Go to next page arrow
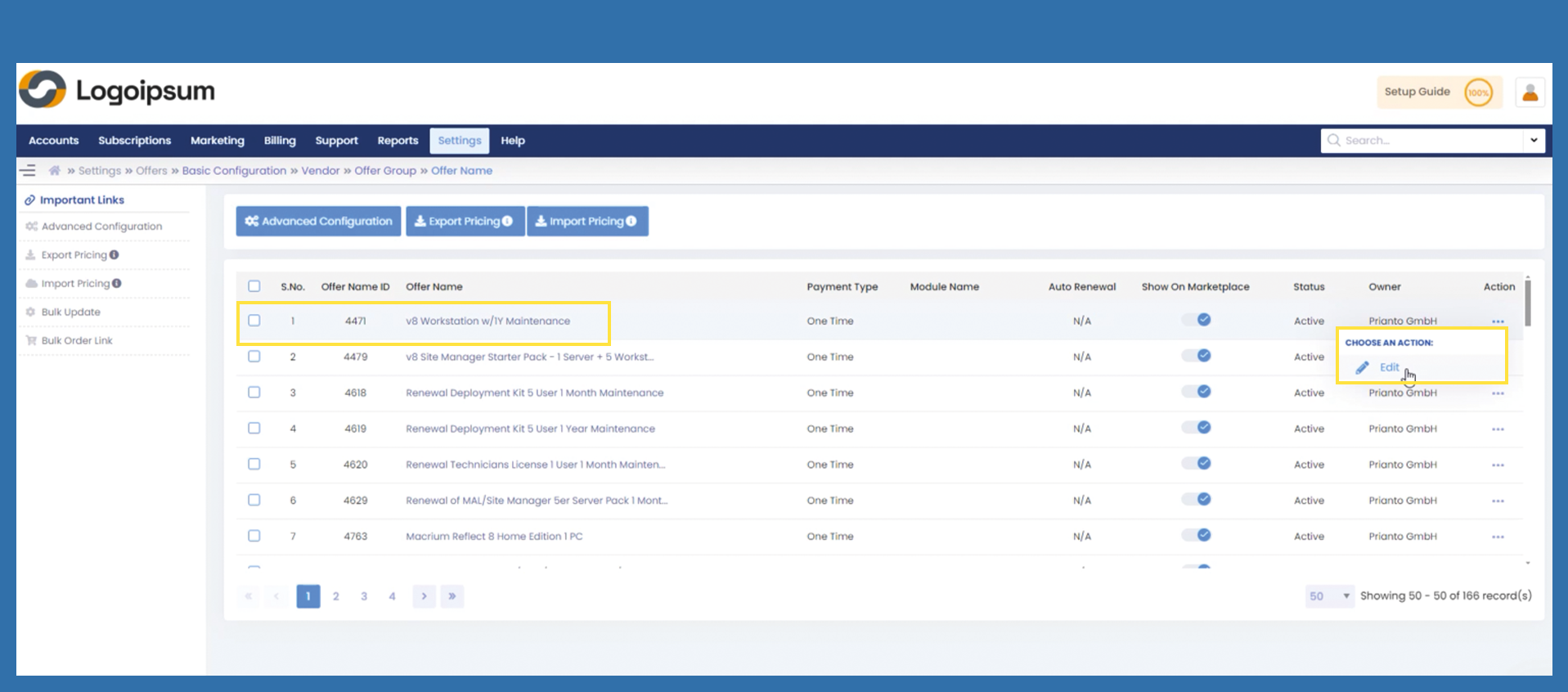This screenshot has height=692, width=1568. coord(424,596)
